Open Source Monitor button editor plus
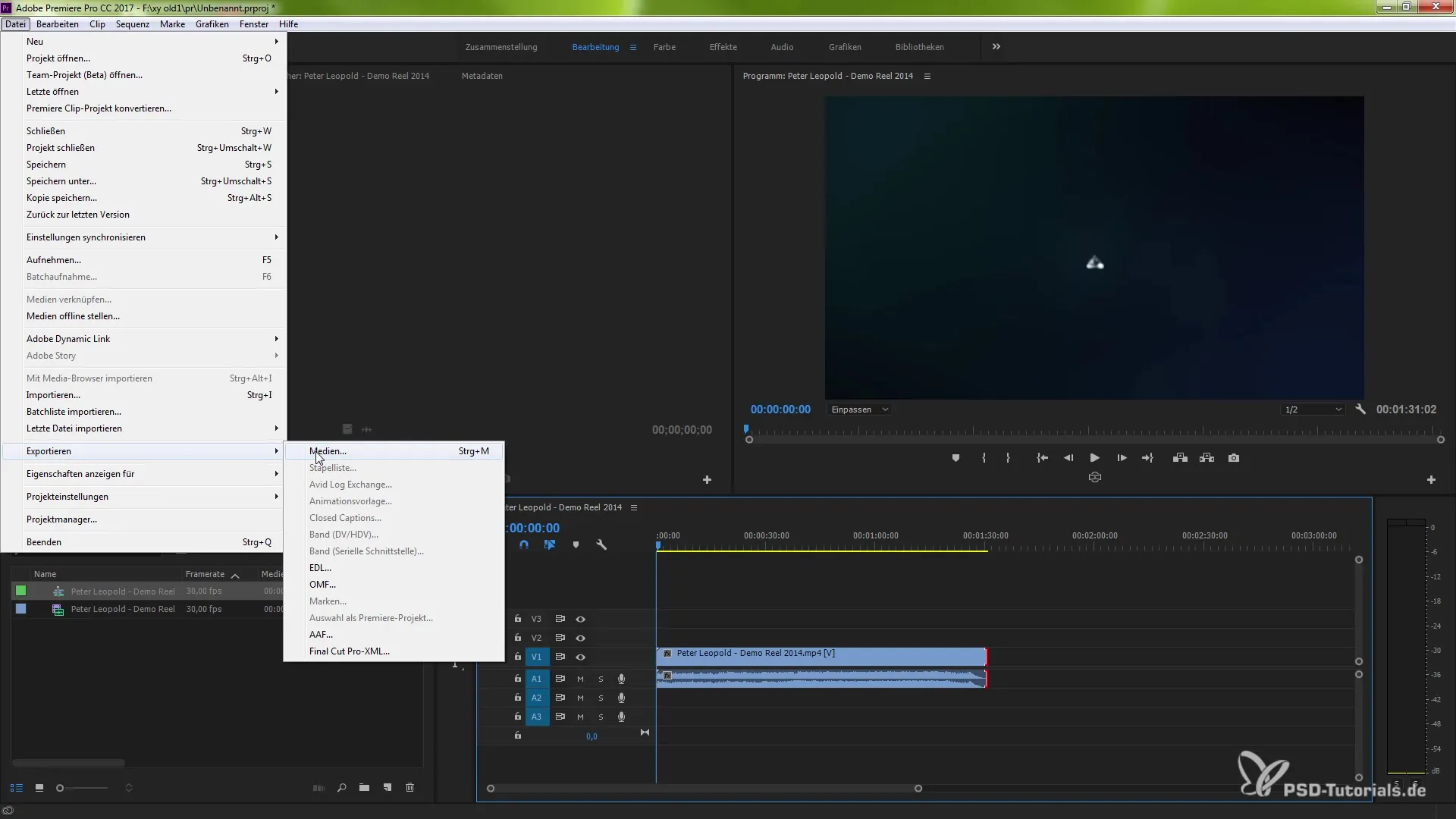The height and width of the screenshot is (819, 1456). pos(707,480)
